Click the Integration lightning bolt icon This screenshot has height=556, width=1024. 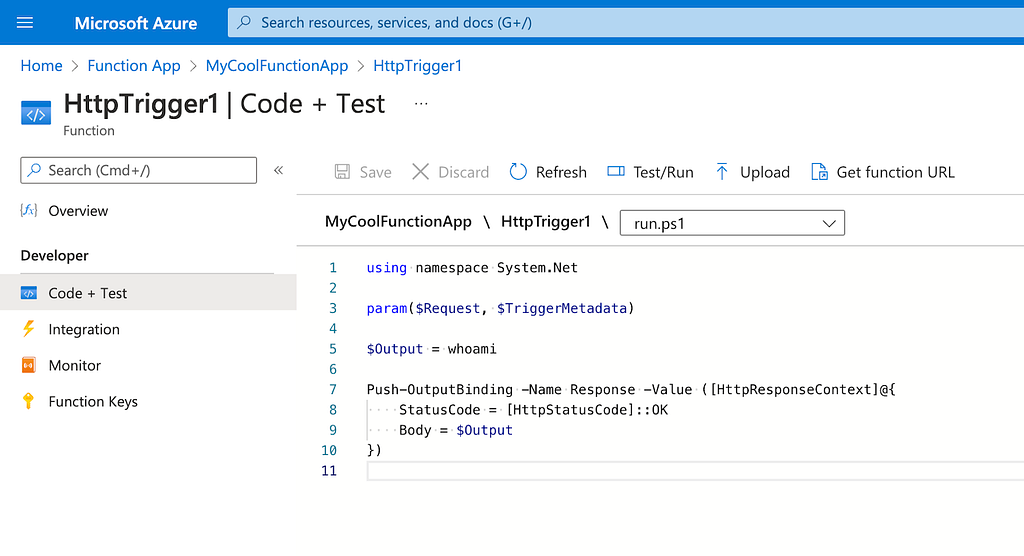[x=28, y=329]
